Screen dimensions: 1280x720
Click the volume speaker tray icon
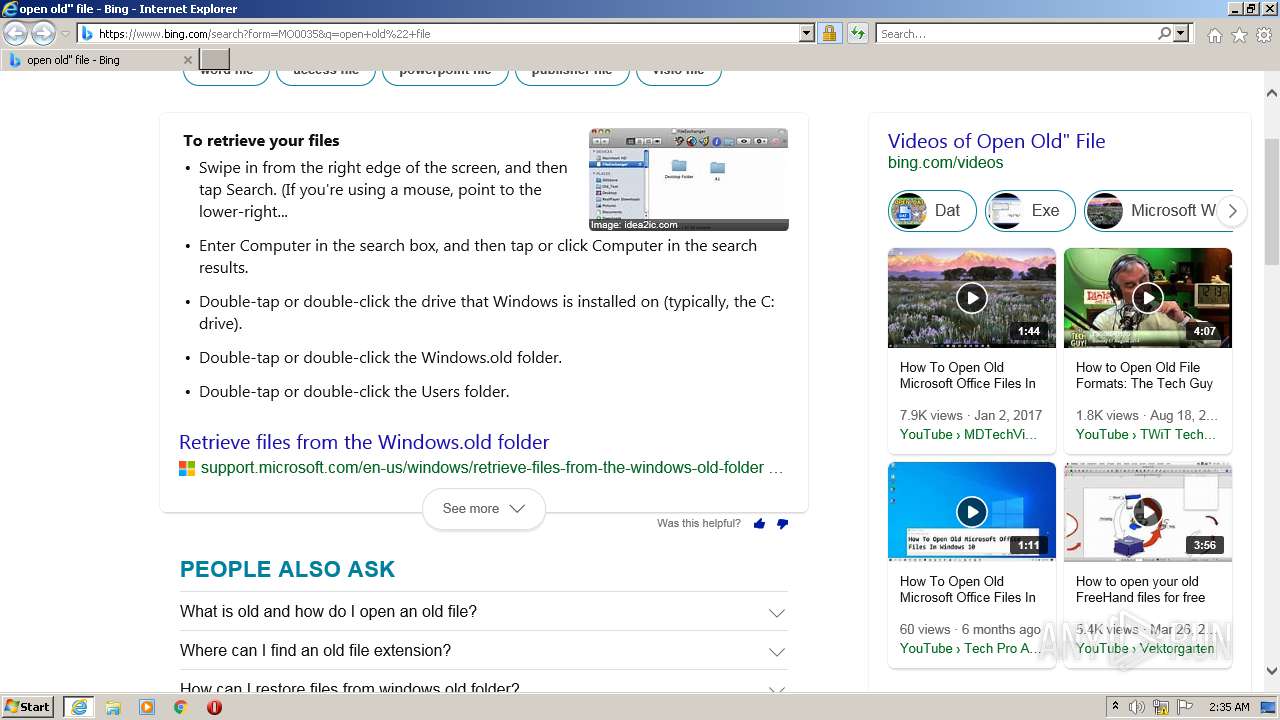tap(1137, 707)
